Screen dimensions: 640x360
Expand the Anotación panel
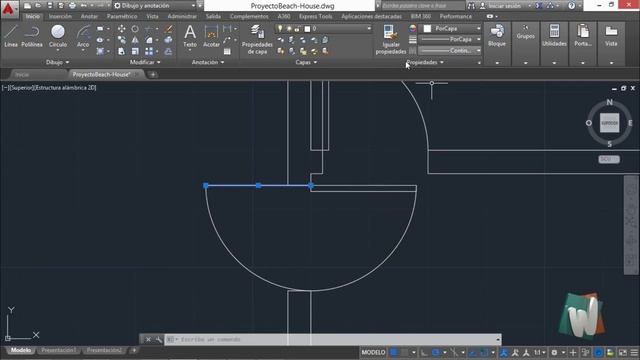208,62
